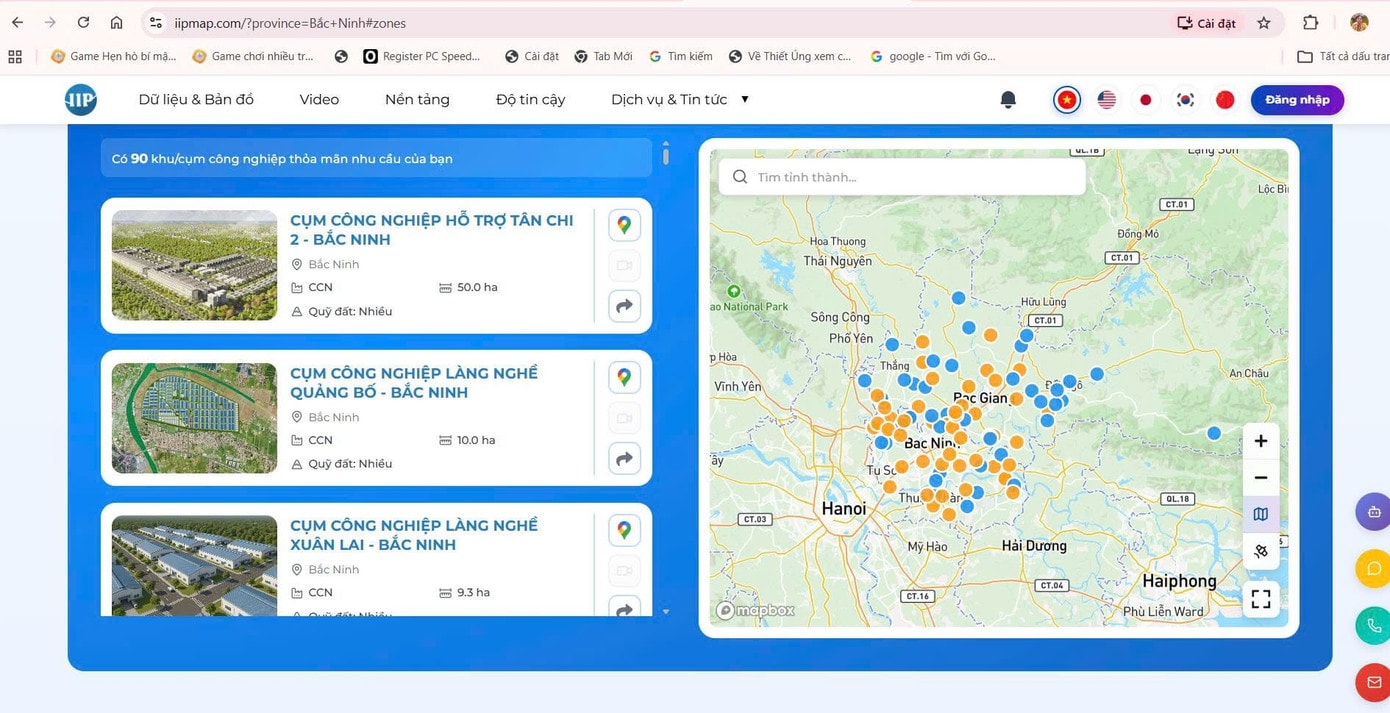Share the Tân Chi 2 card
The width and height of the screenshot is (1390, 713).
624,306
